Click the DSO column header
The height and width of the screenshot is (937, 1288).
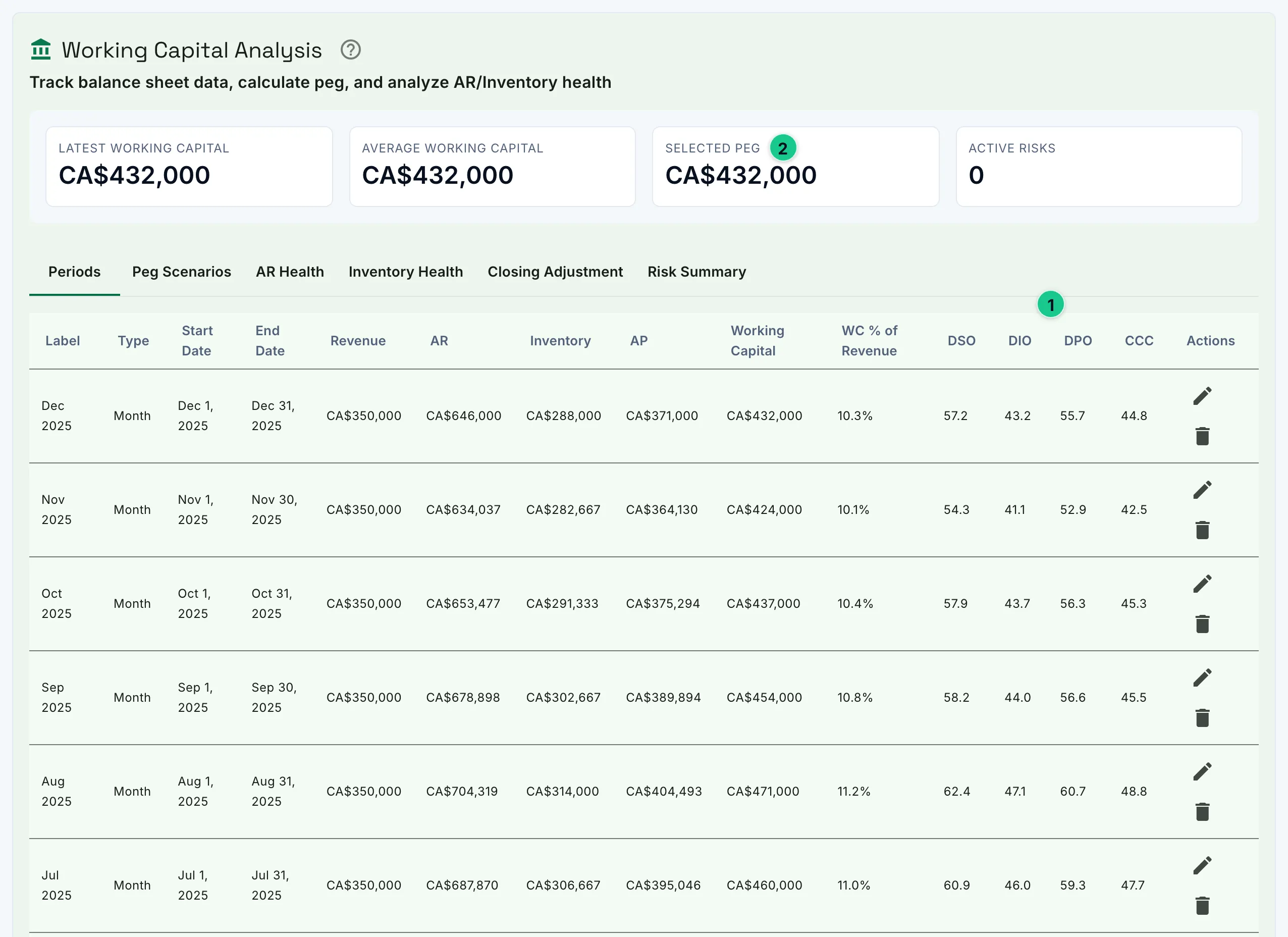[961, 341]
